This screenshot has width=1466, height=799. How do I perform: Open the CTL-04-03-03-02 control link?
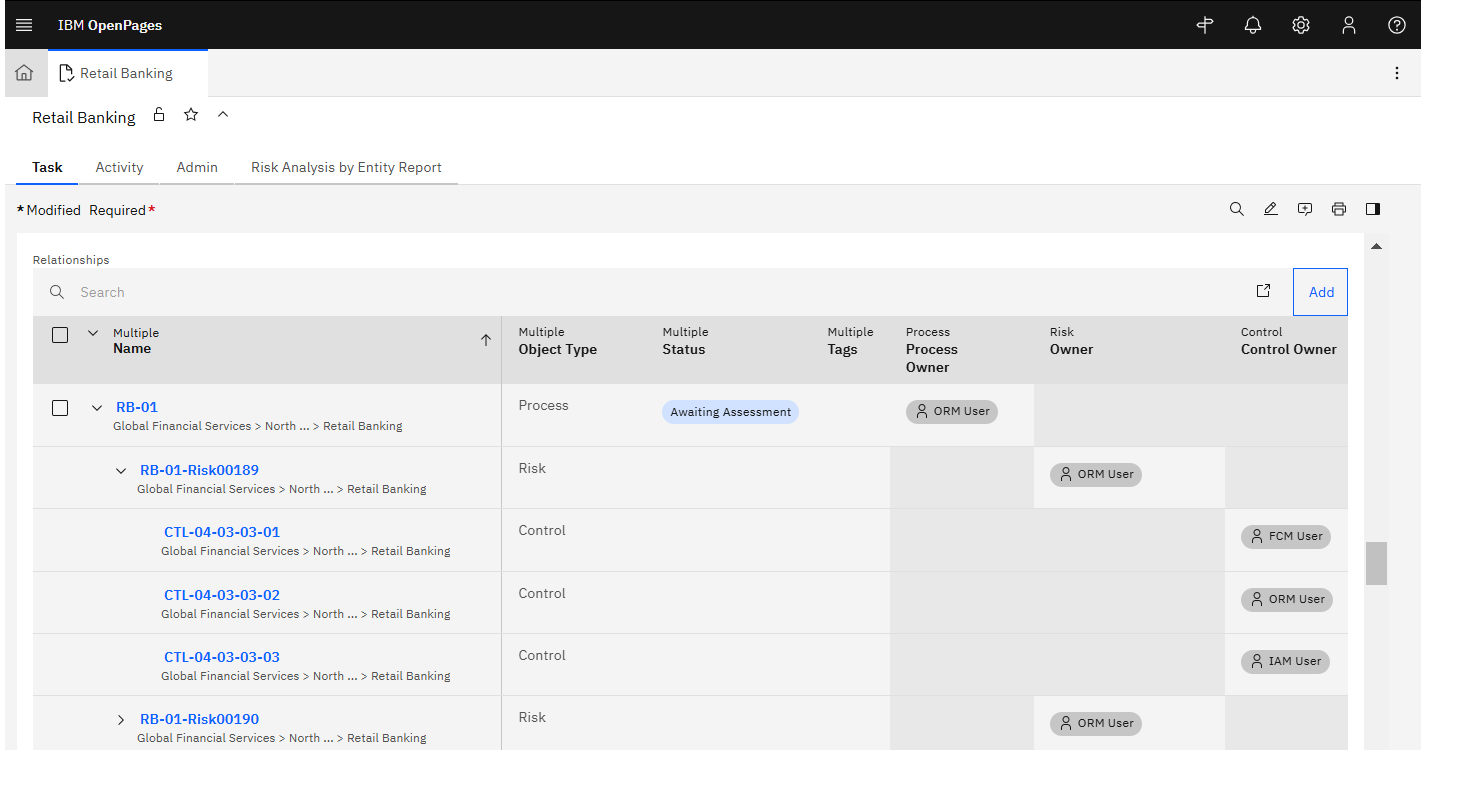pyautogui.click(x=221, y=593)
